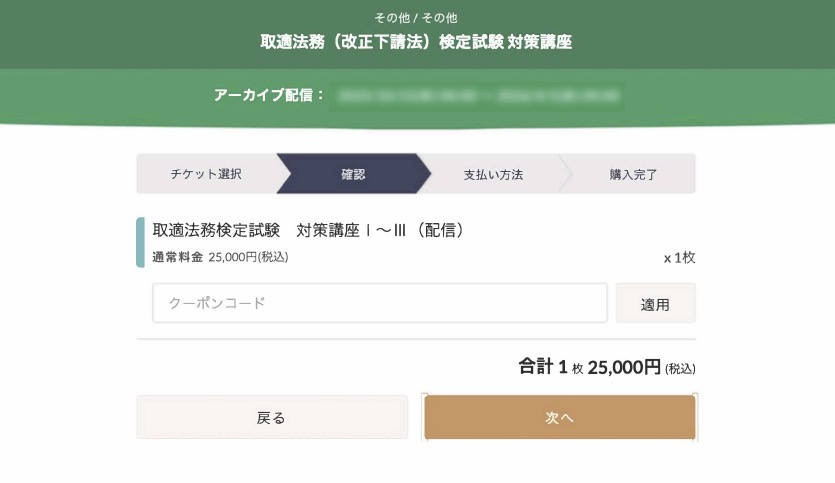Select the 確認 step in the progress bar
Screen dimensions: 835x483
point(353,174)
